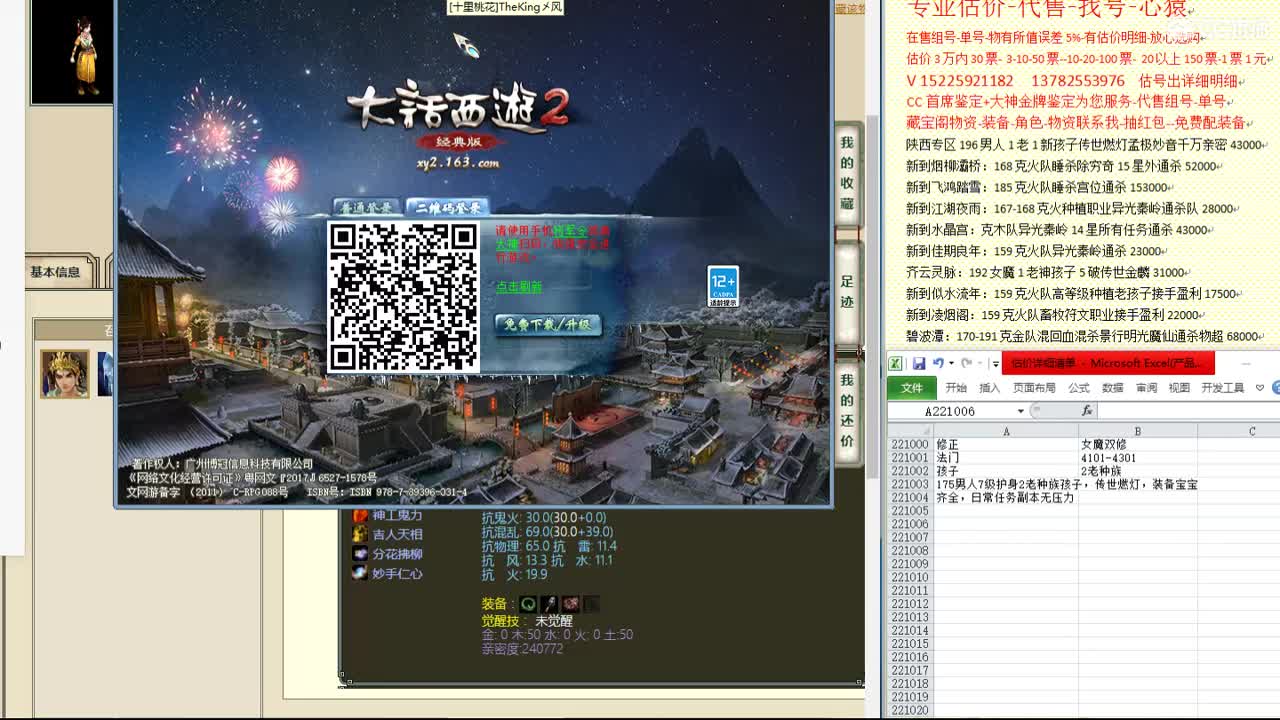Image resolution: width=1280 pixels, height=720 pixels.
Task: Click the 分花拂柳 skill icon
Action: pyautogui.click(x=360, y=553)
